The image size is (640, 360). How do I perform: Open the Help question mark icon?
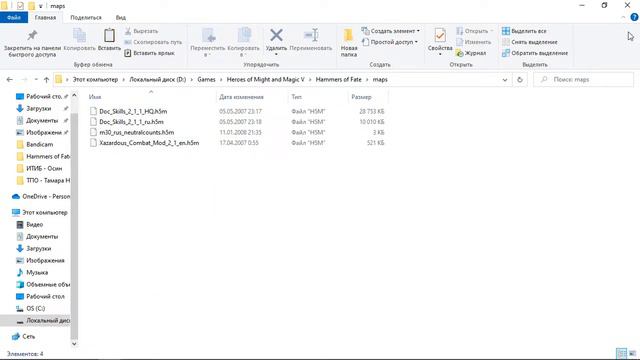[634, 17]
